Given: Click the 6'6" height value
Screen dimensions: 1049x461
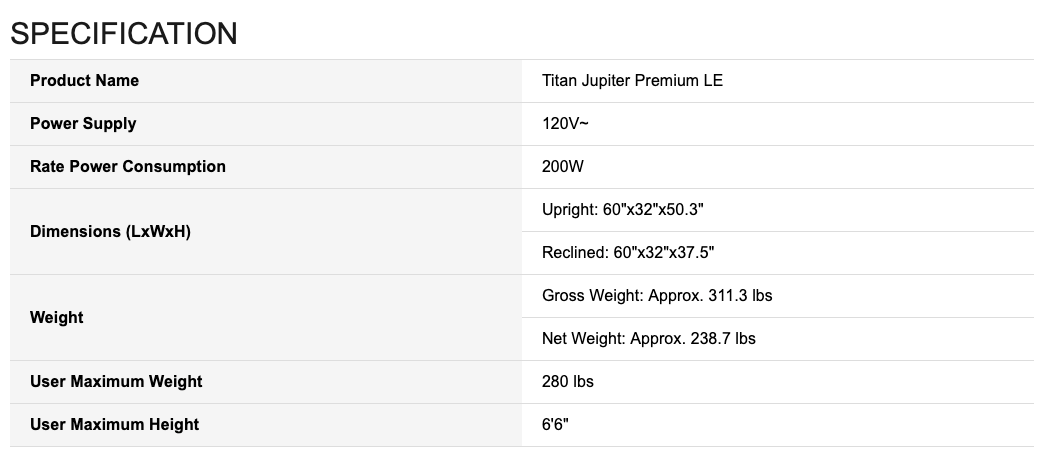Looking at the screenshot, I should pos(556,425).
